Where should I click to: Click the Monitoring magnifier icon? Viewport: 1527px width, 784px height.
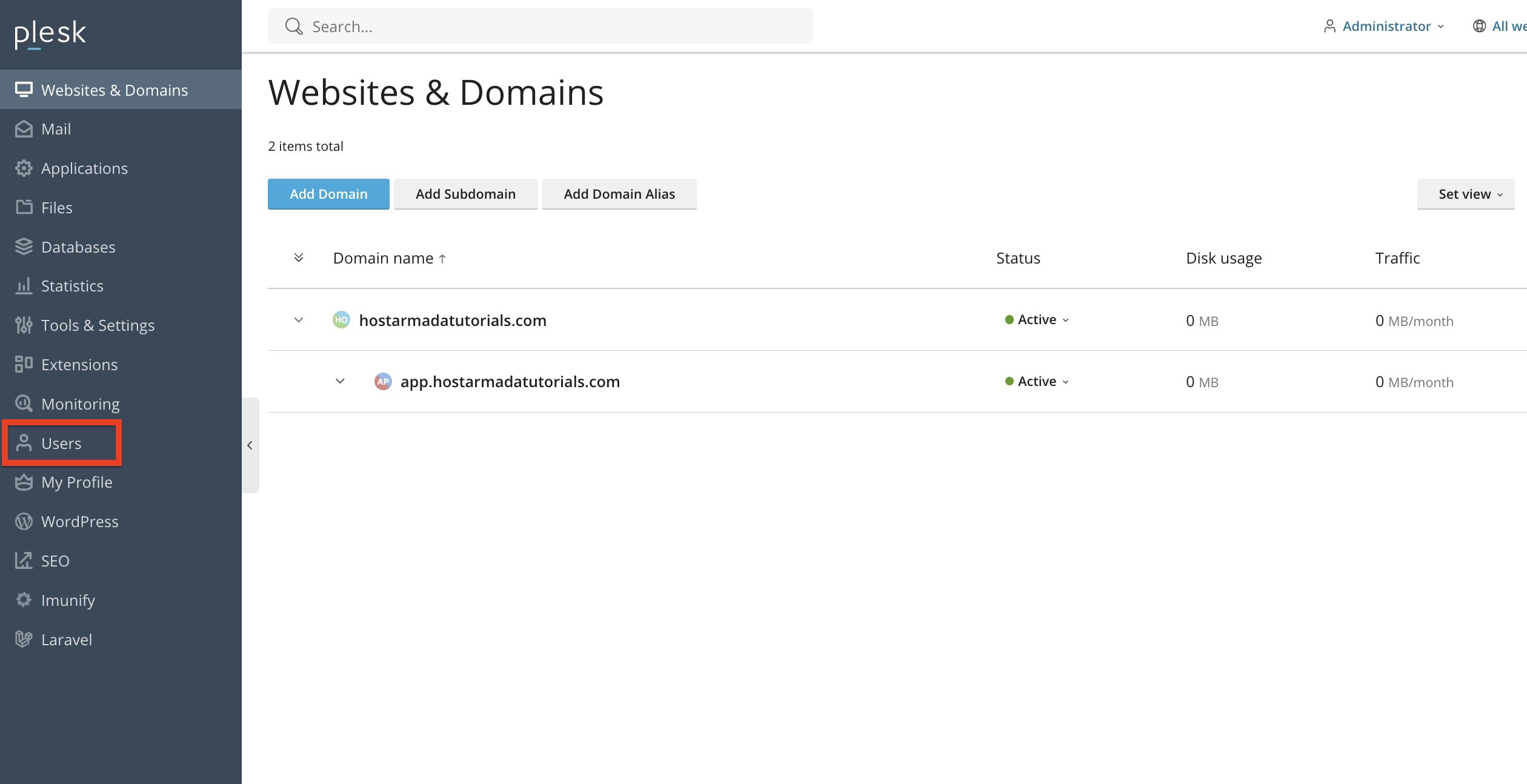(x=24, y=404)
